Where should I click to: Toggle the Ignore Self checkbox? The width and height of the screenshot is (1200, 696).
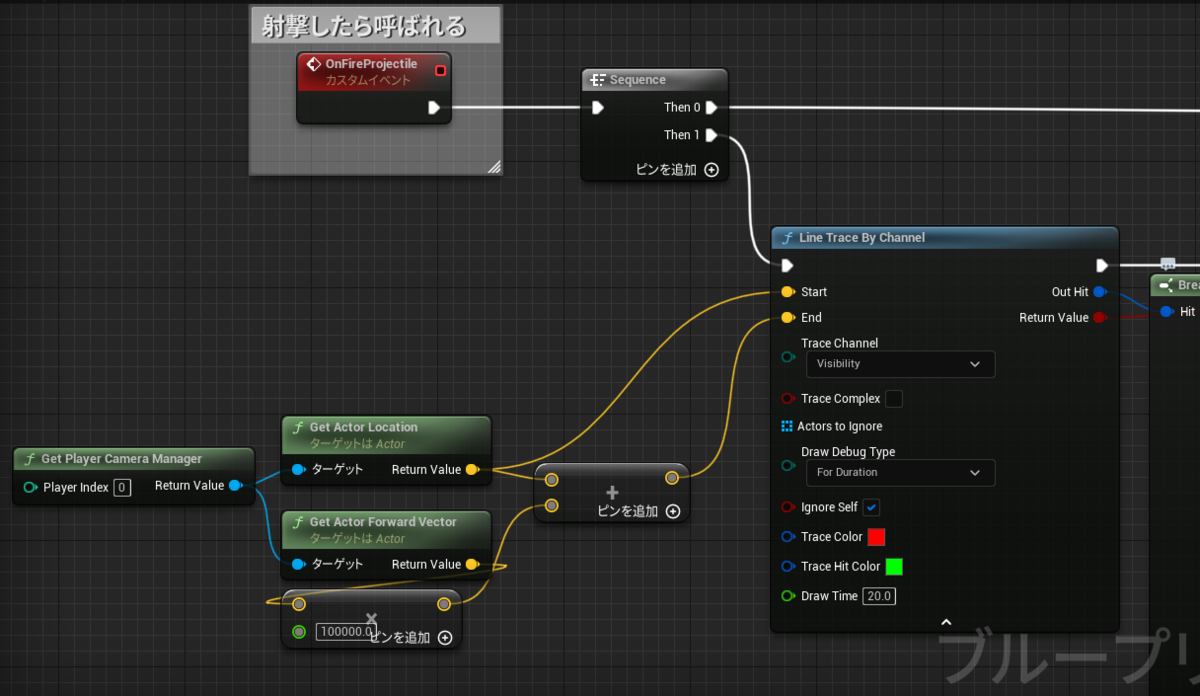point(872,507)
